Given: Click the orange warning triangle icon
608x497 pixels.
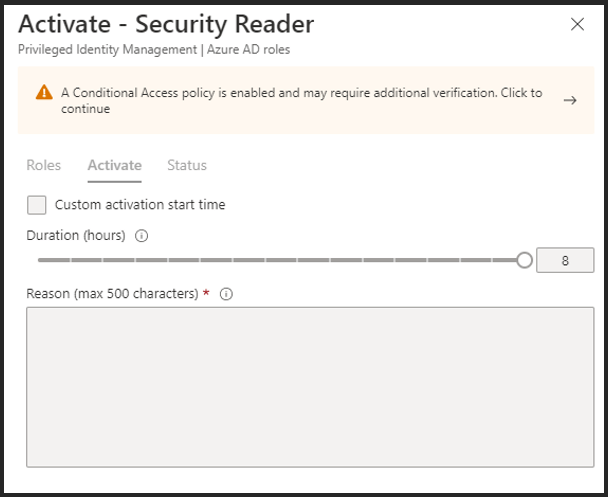Looking at the screenshot, I should (x=44, y=92).
